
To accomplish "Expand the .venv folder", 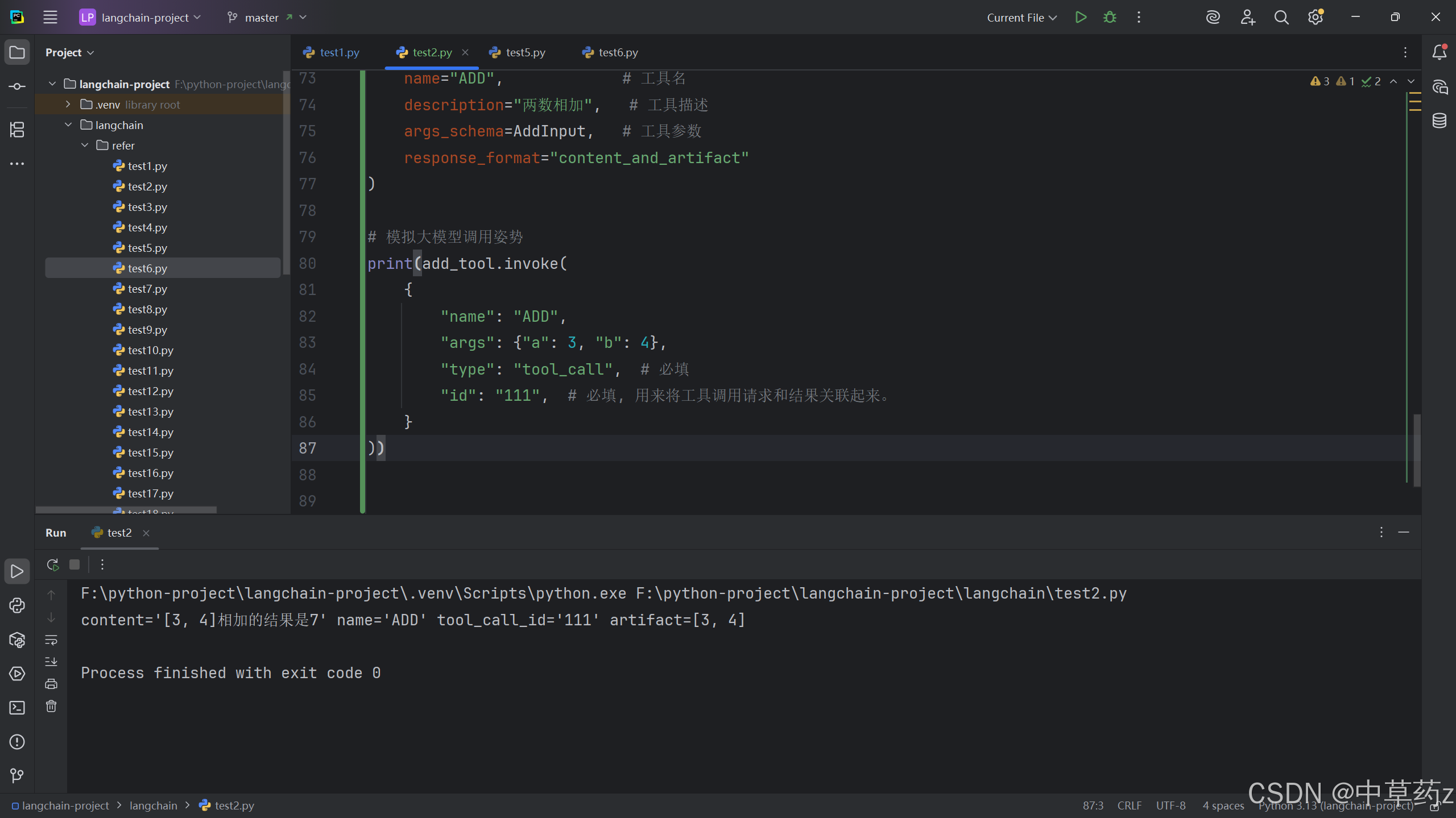I will click(68, 105).
